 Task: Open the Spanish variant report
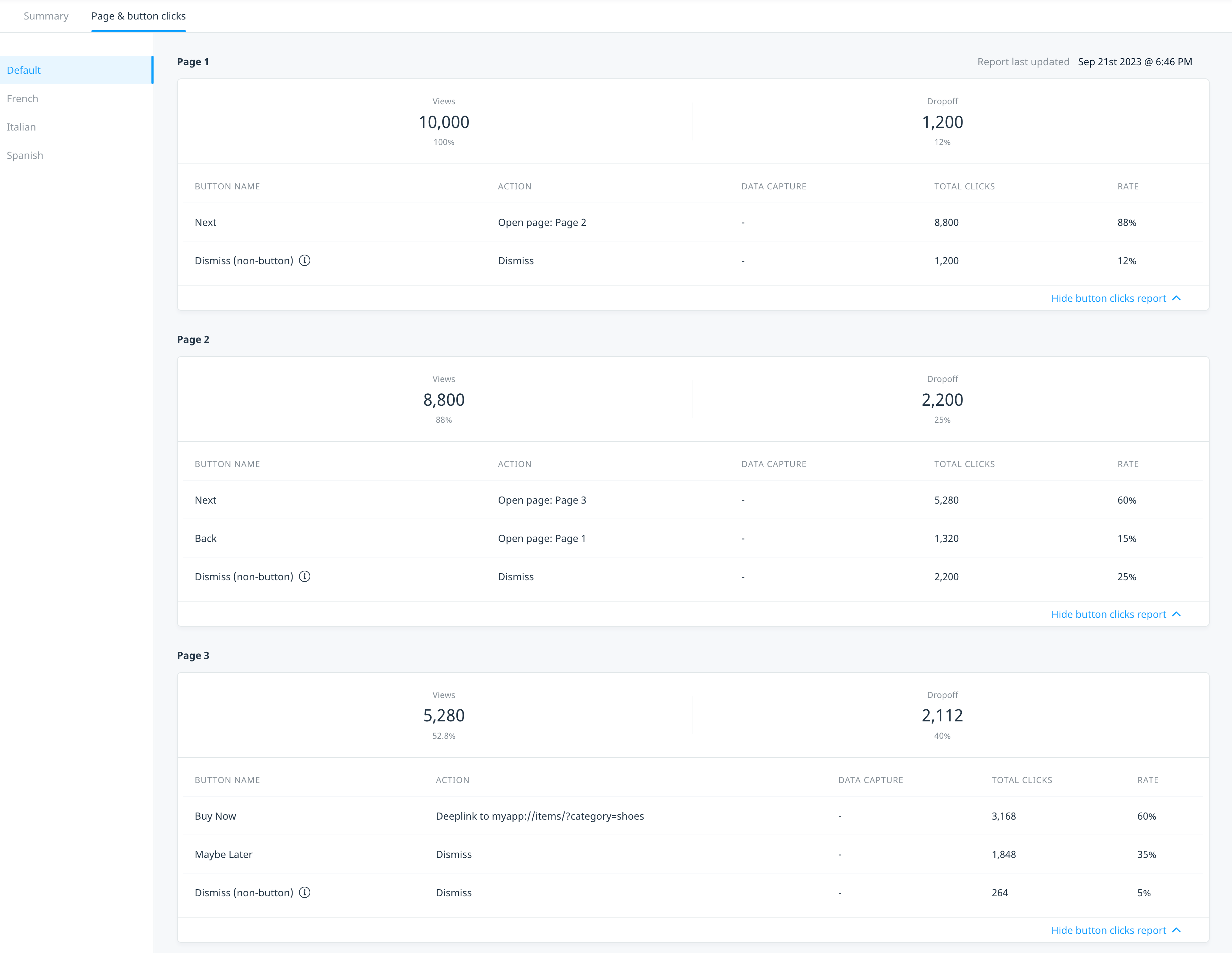tap(76, 155)
